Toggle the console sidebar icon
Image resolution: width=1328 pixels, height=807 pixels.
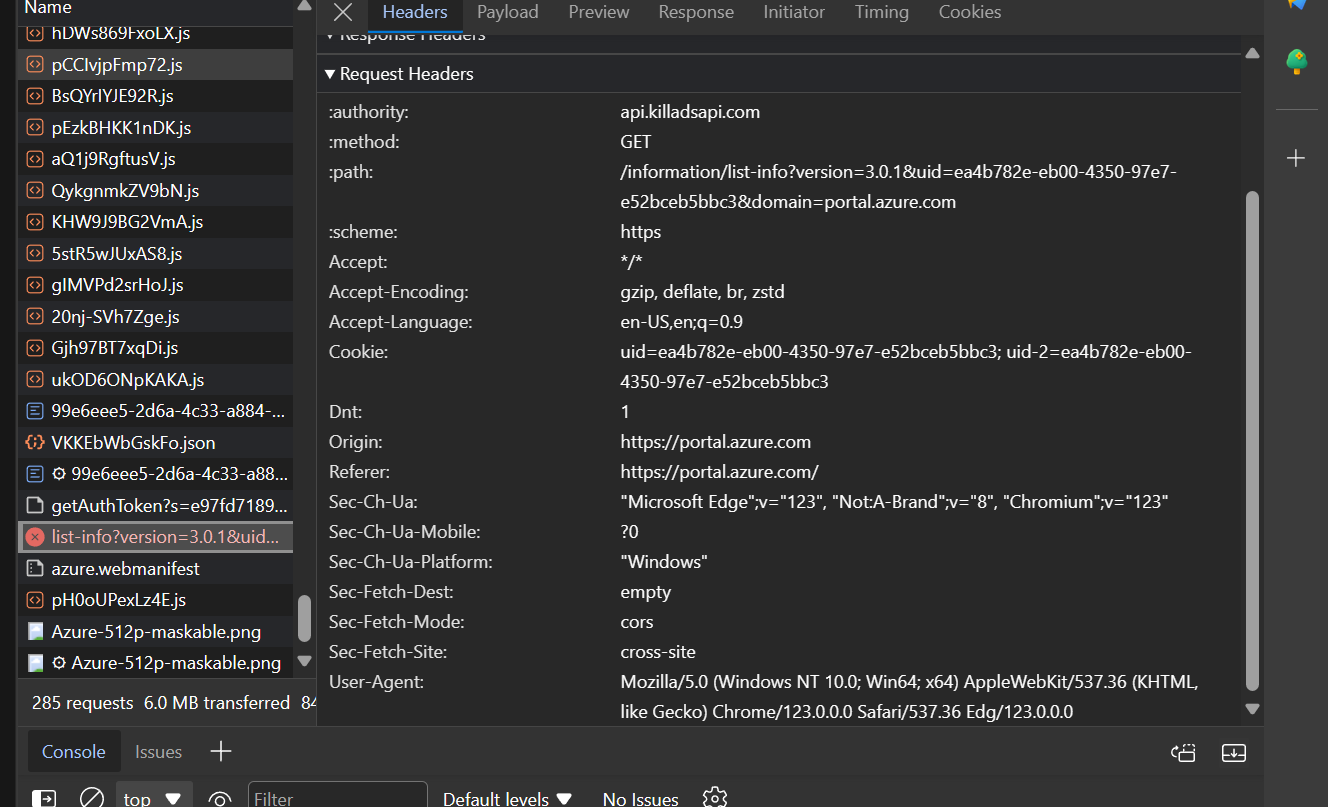tap(44, 799)
